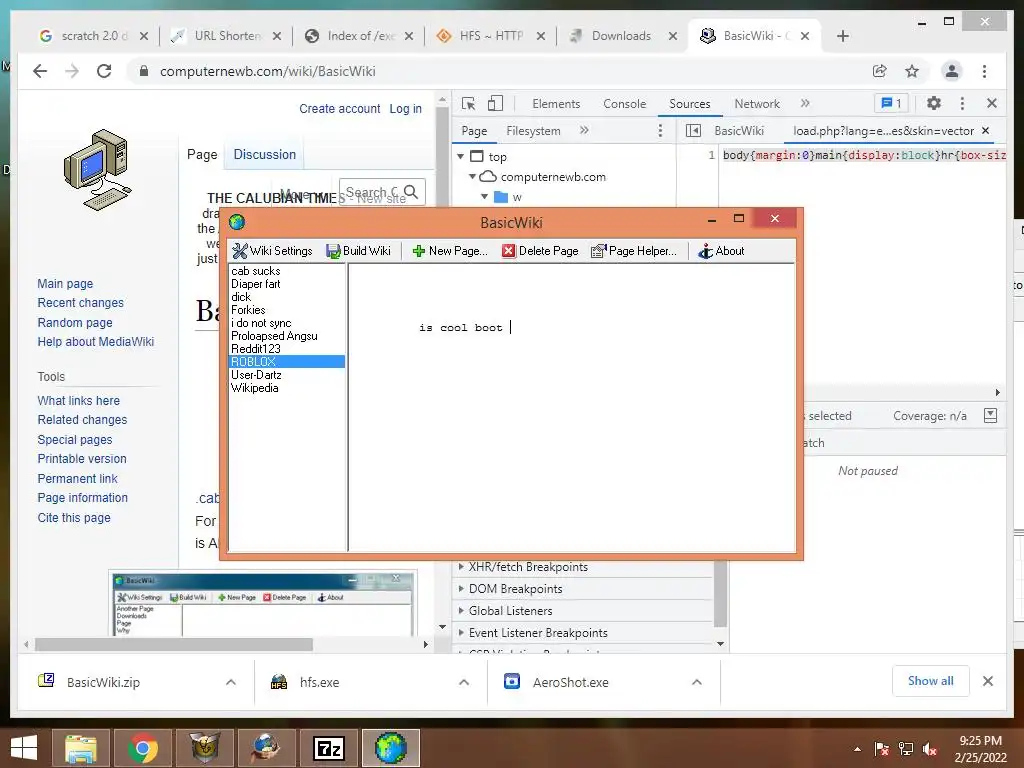This screenshot has width=1024, height=768.
Task: Open DevTools issues counter badge
Action: 891,103
